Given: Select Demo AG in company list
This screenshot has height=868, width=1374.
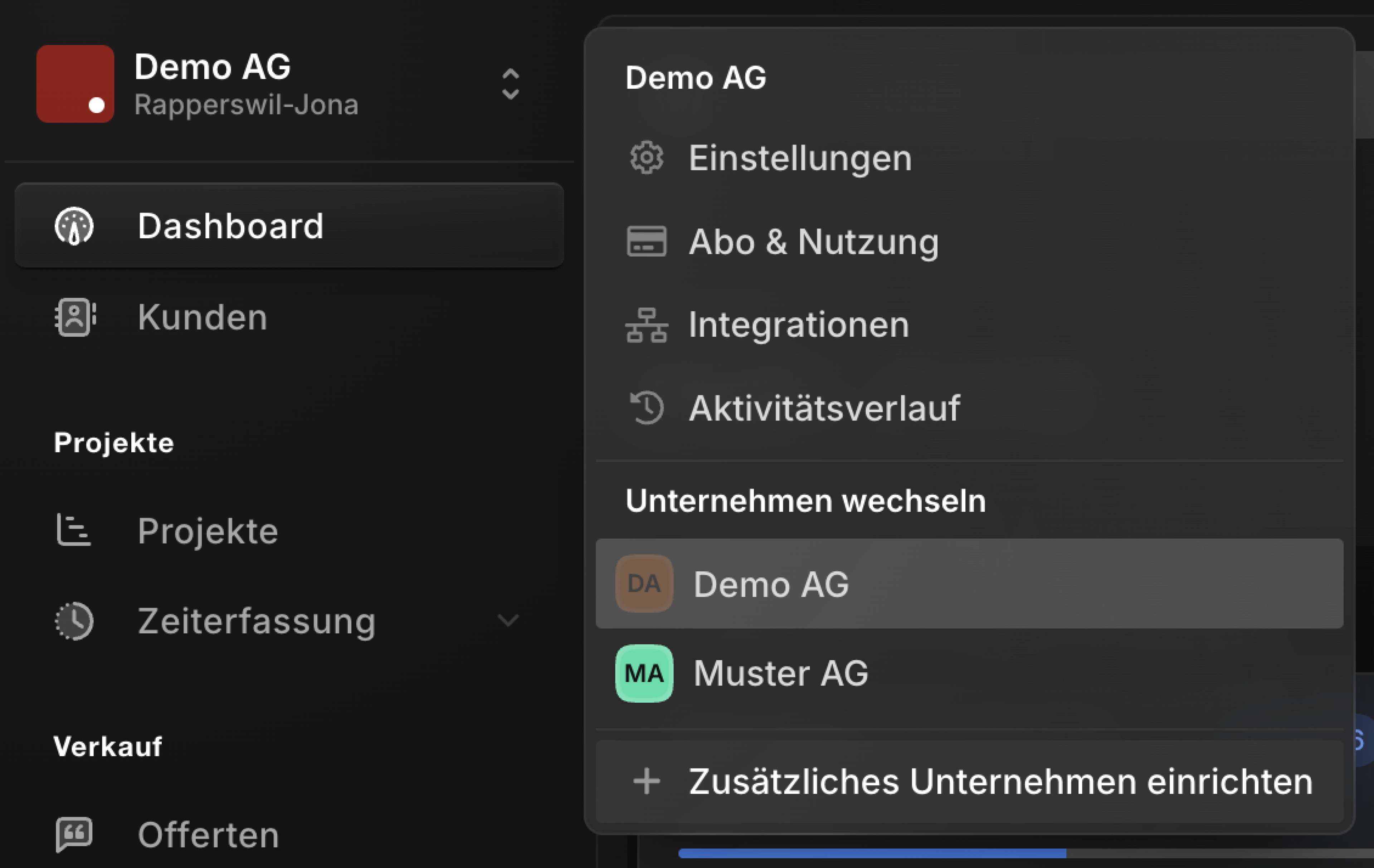Looking at the screenshot, I should point(969,584).
